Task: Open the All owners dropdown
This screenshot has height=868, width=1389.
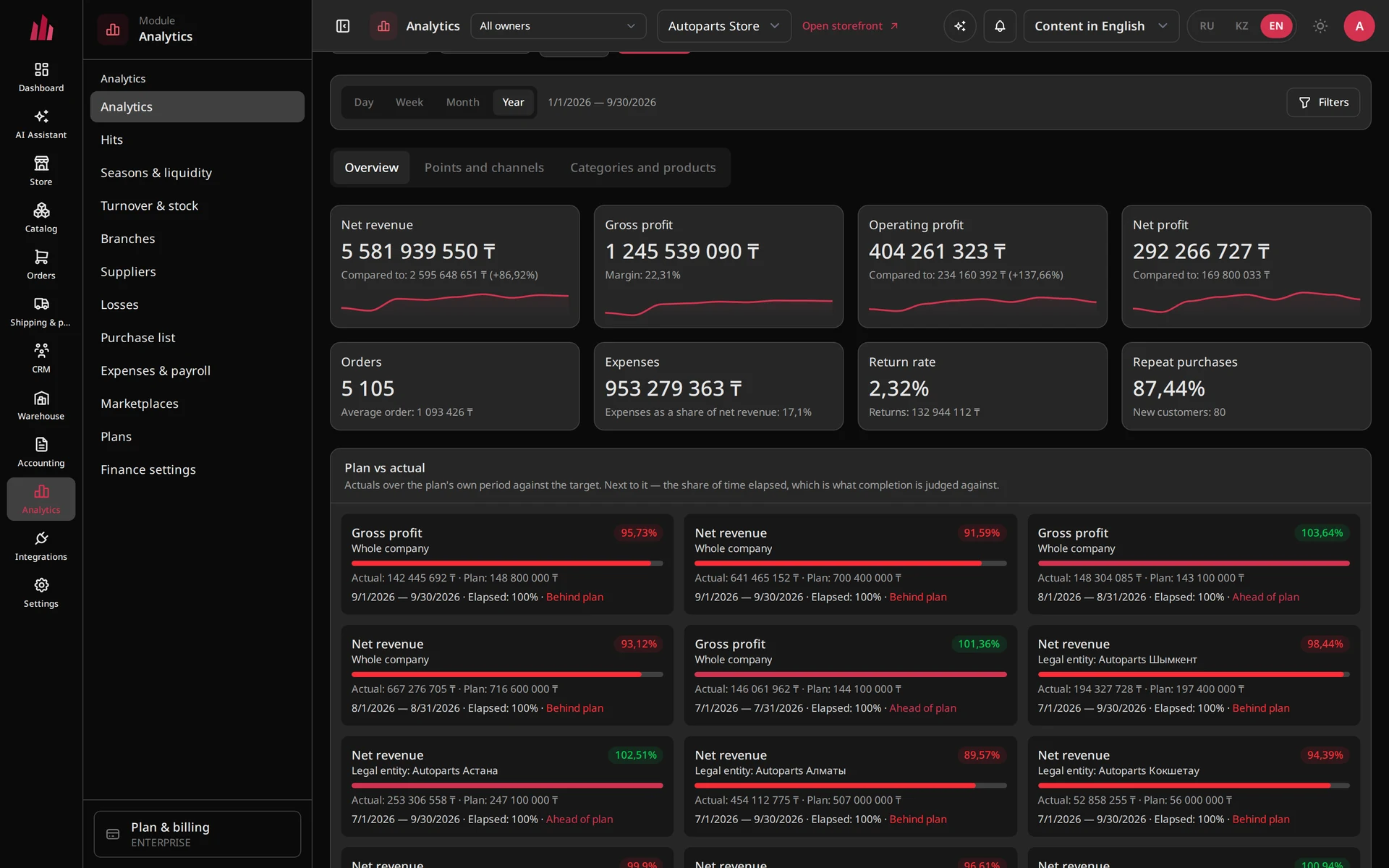Action: pyautogui.click(x=558, y=26)
